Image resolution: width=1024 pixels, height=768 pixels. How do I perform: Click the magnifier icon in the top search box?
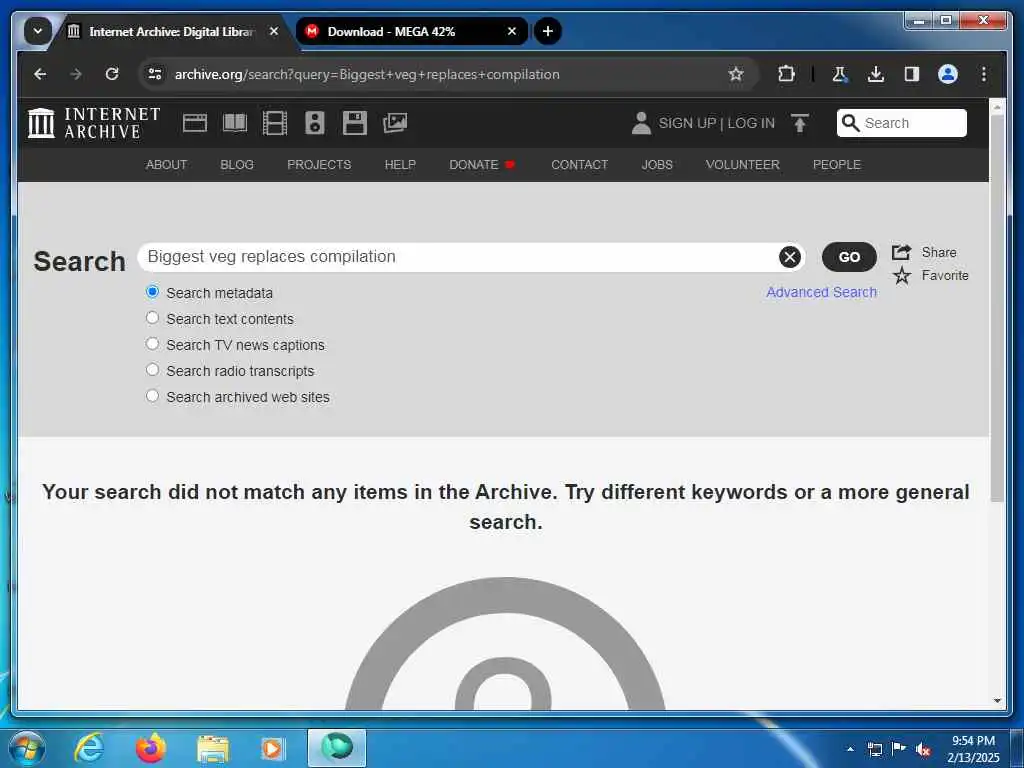[x=850, y=123]
